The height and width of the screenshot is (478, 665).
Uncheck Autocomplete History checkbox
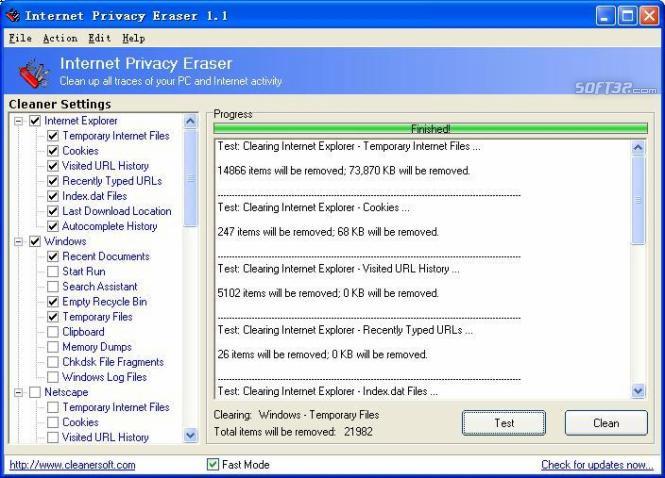coord(53,226)
